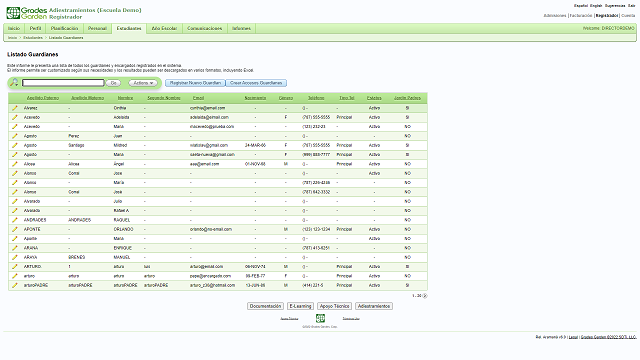The width and height of the screenshot is (640, 360).
Task: Sort by Segundo Nombre column header
Action: (x=164, y=98)
